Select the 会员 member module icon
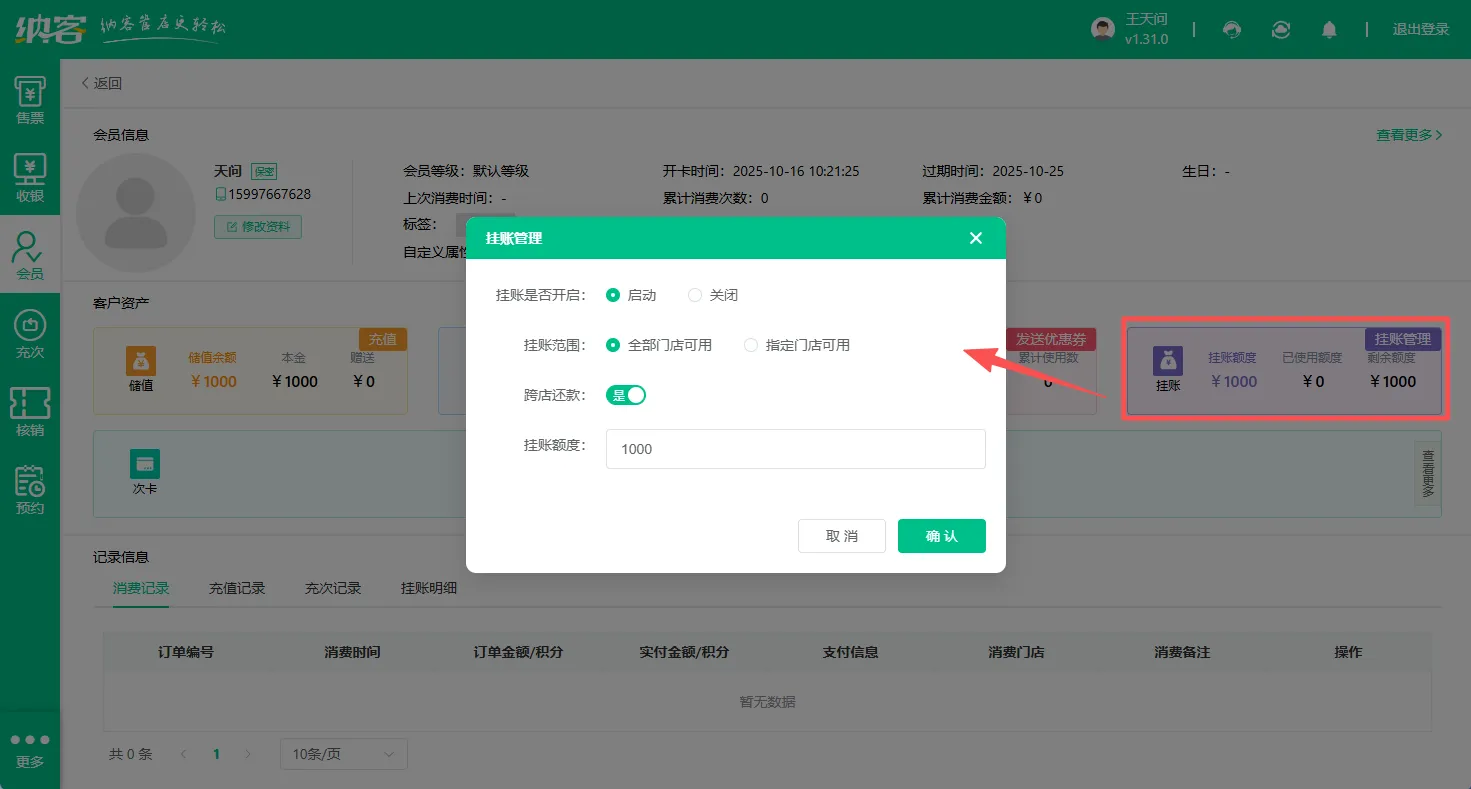The image size is (1471, 789). [x=30, y=250]
